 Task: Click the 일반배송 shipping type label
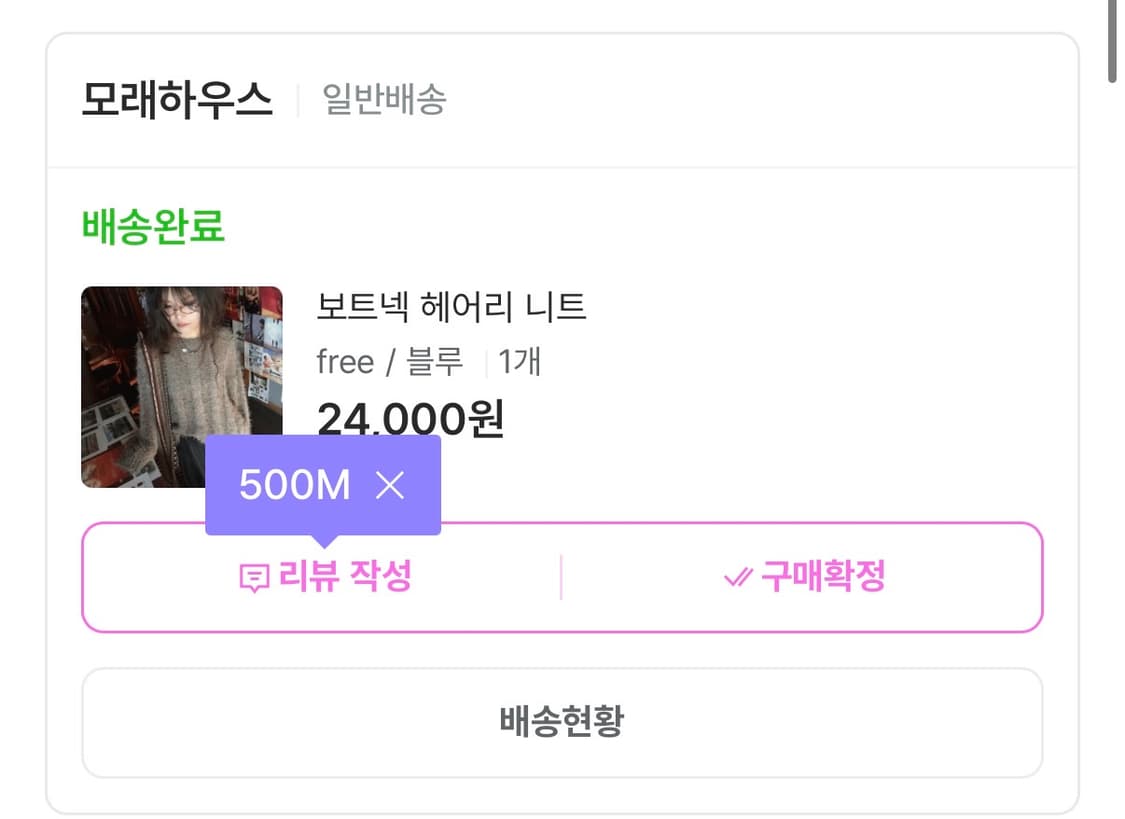click(x=384, y=100)
